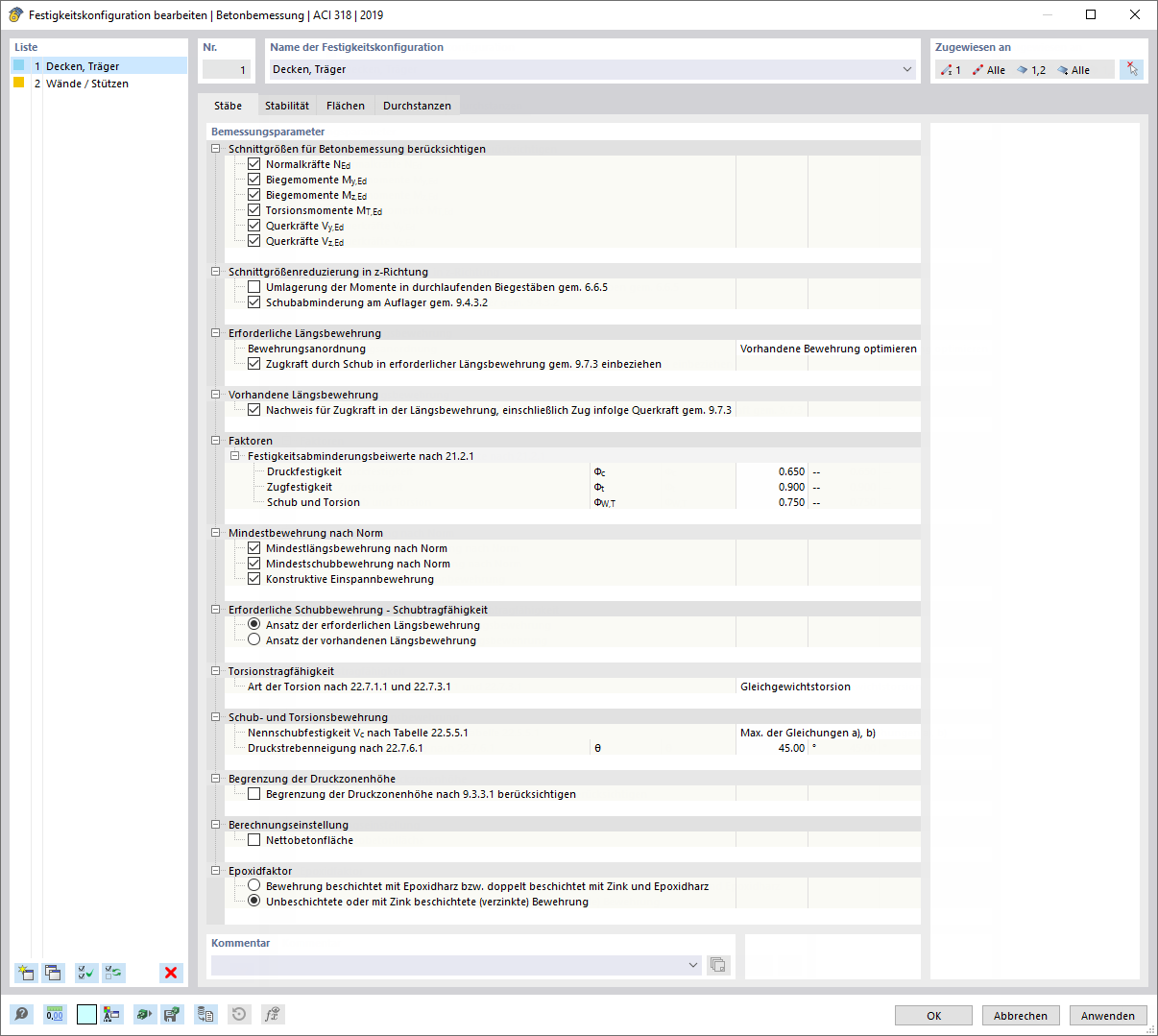
Task: Click the color display settings icon with letter A
Action: click(112, 1014)
